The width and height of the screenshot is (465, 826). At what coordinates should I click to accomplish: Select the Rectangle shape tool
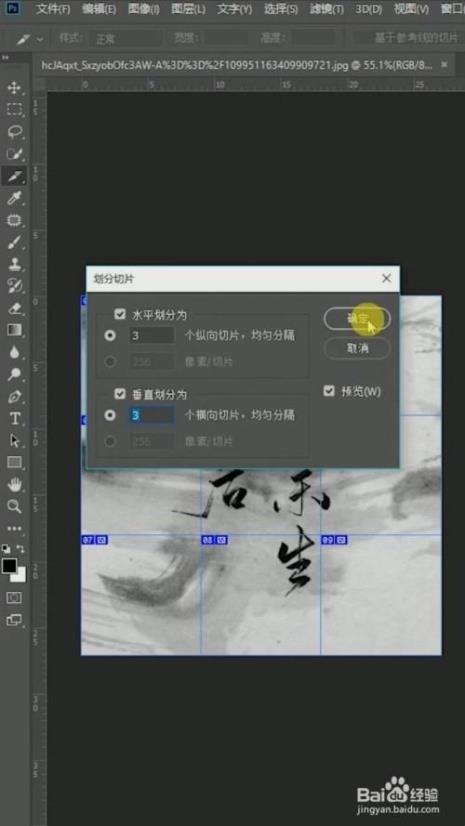click(14, 463)
